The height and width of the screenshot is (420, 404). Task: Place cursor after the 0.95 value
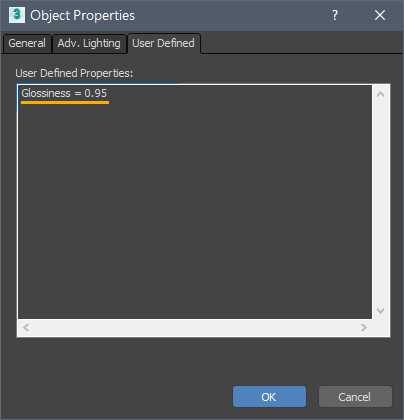(108, 93)
